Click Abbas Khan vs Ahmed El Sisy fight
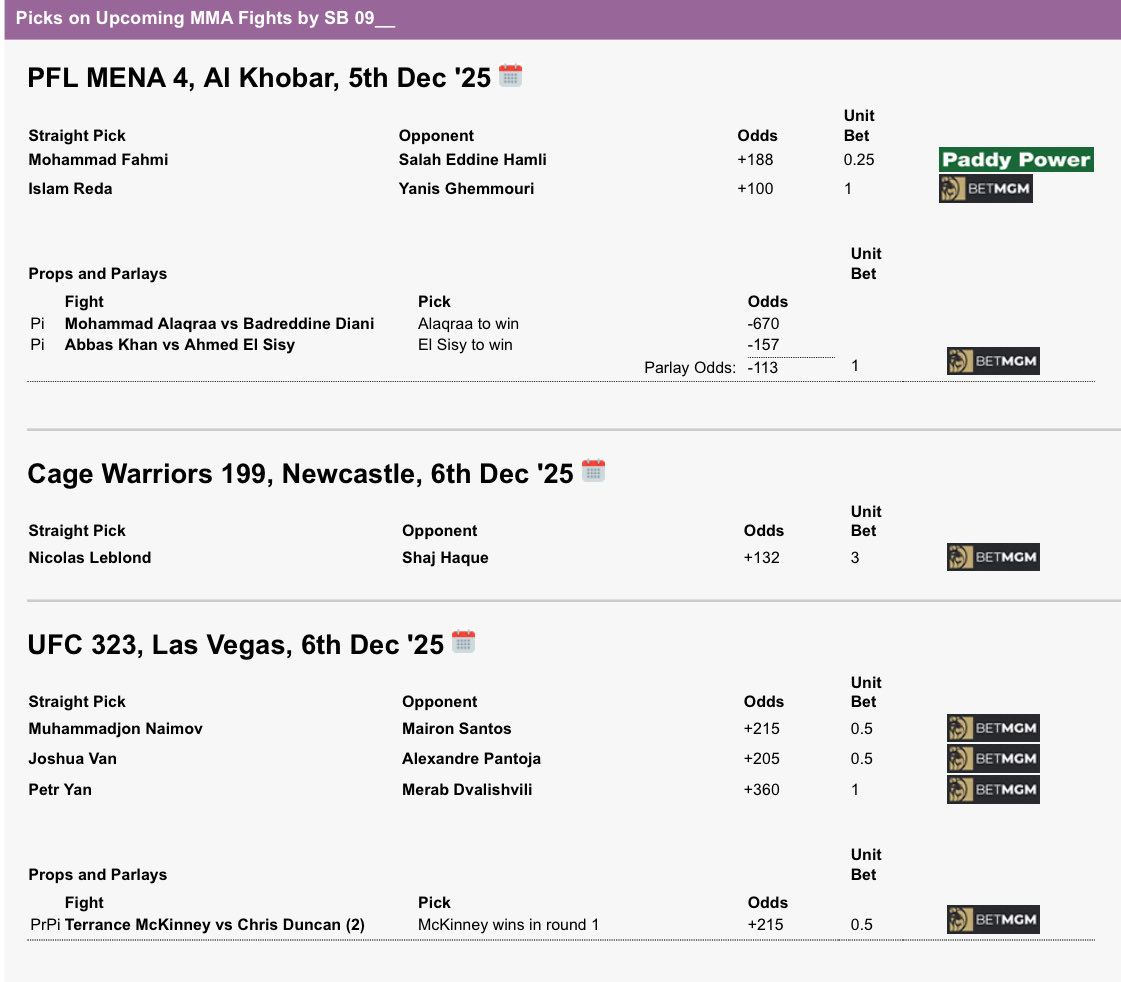Viewport: 1121px width, 982px height. 179,344
